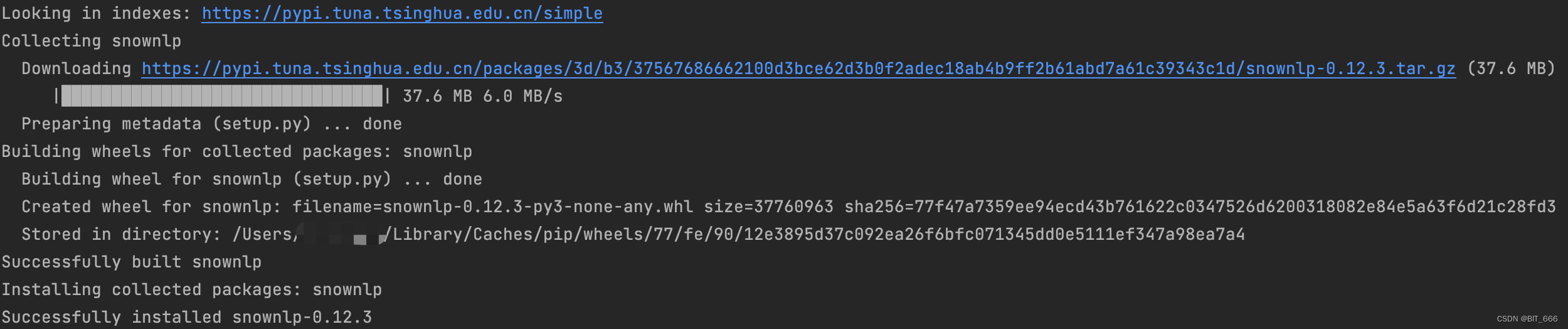Click the download progress bar
1568x329 pixels.
coord(222,96)
